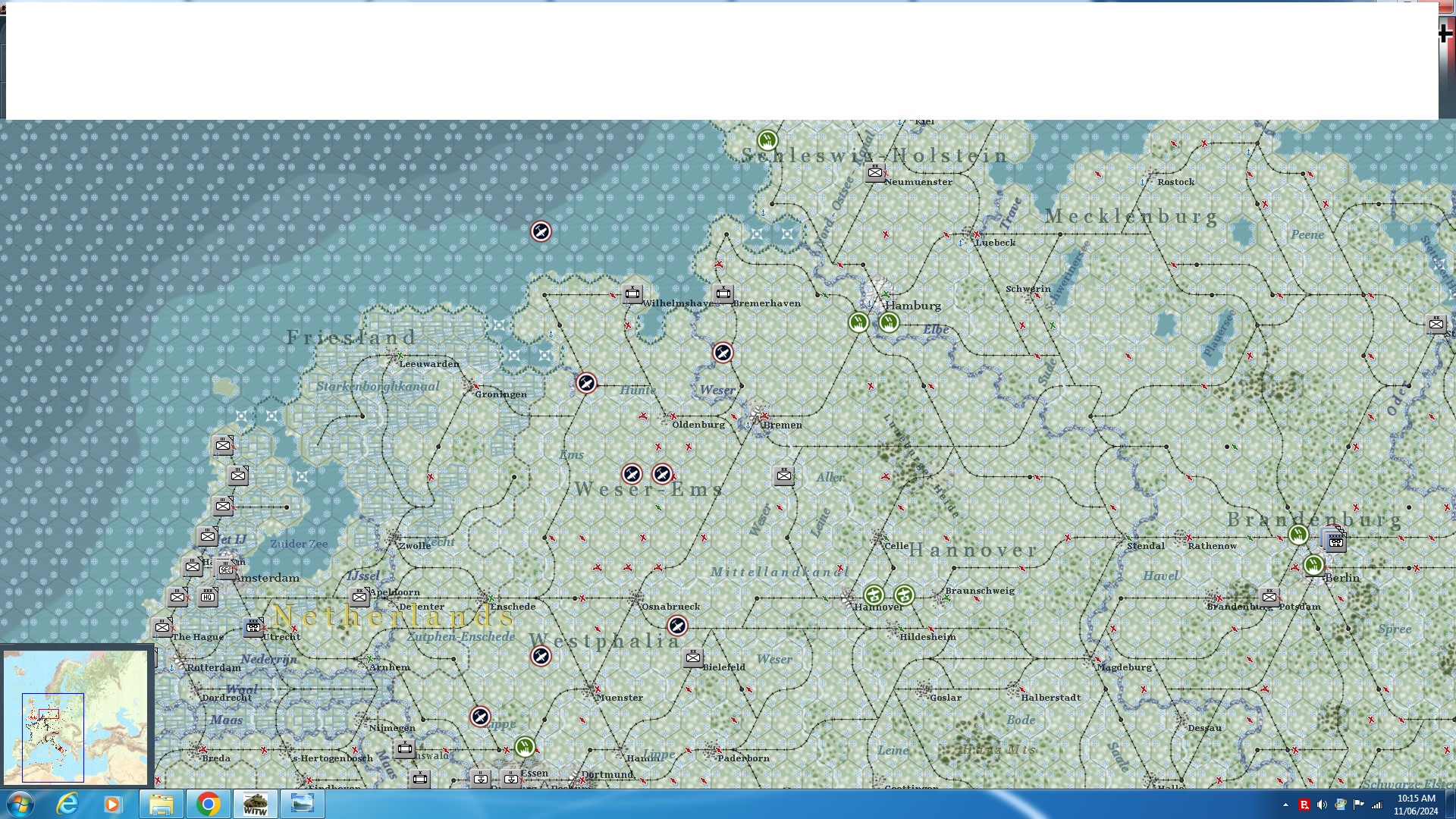Click the infantry division at Apeldoorn
Viewport: 1456px width, 819px height.
[x=359, y=597]
